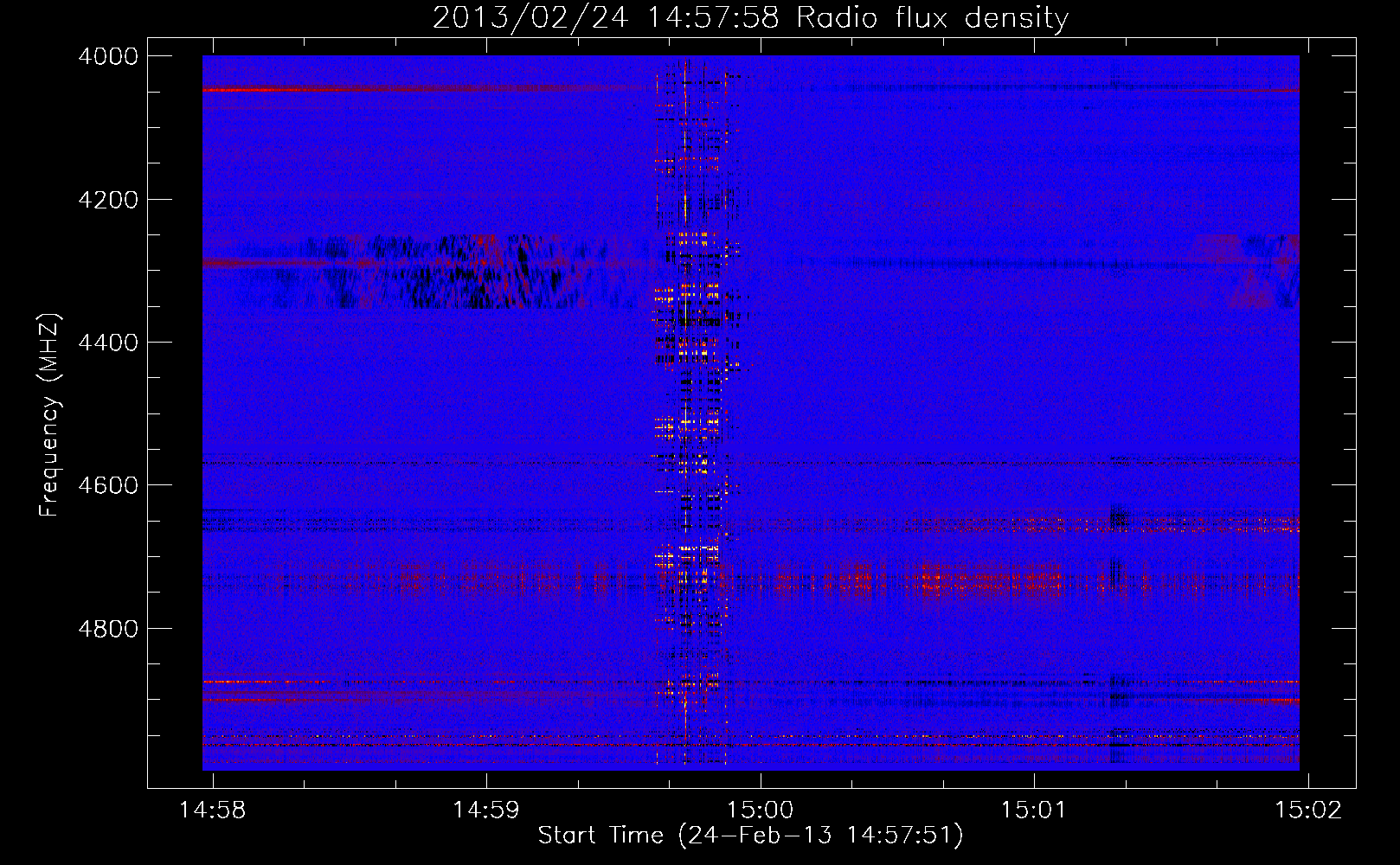1400x865 pixels.
Task: Click the 15:02 time axis label
Action: pos(1308,810)
